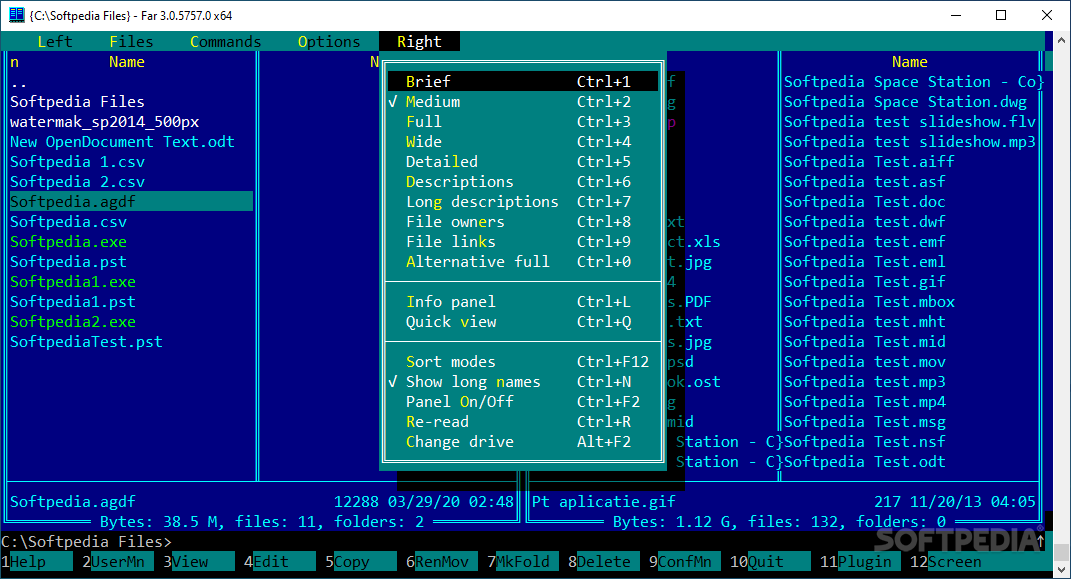Click the Far Manager title bar icon

click(x=17, y=15)
